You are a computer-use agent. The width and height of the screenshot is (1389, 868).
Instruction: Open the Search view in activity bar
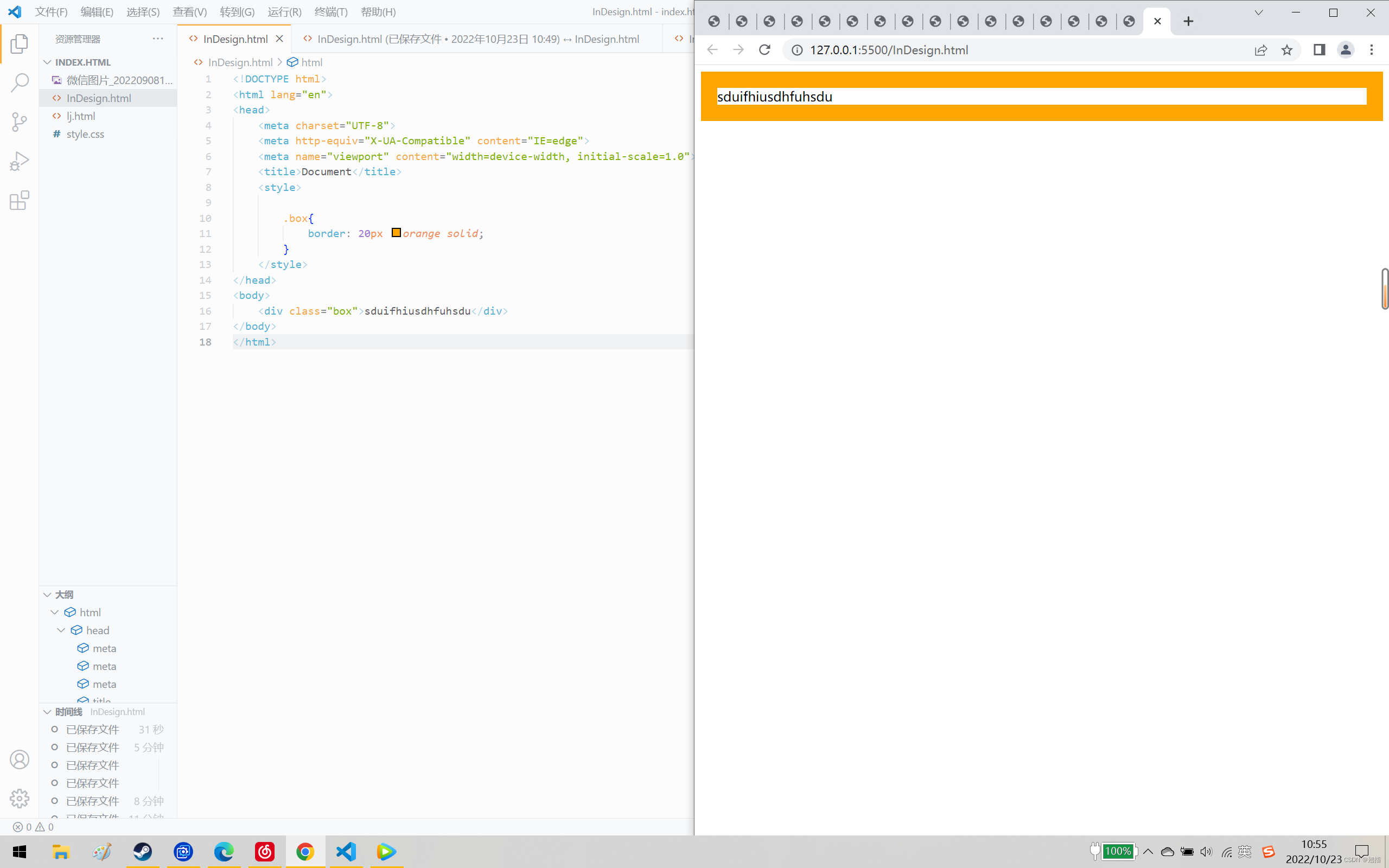click(x=20, y=82)
